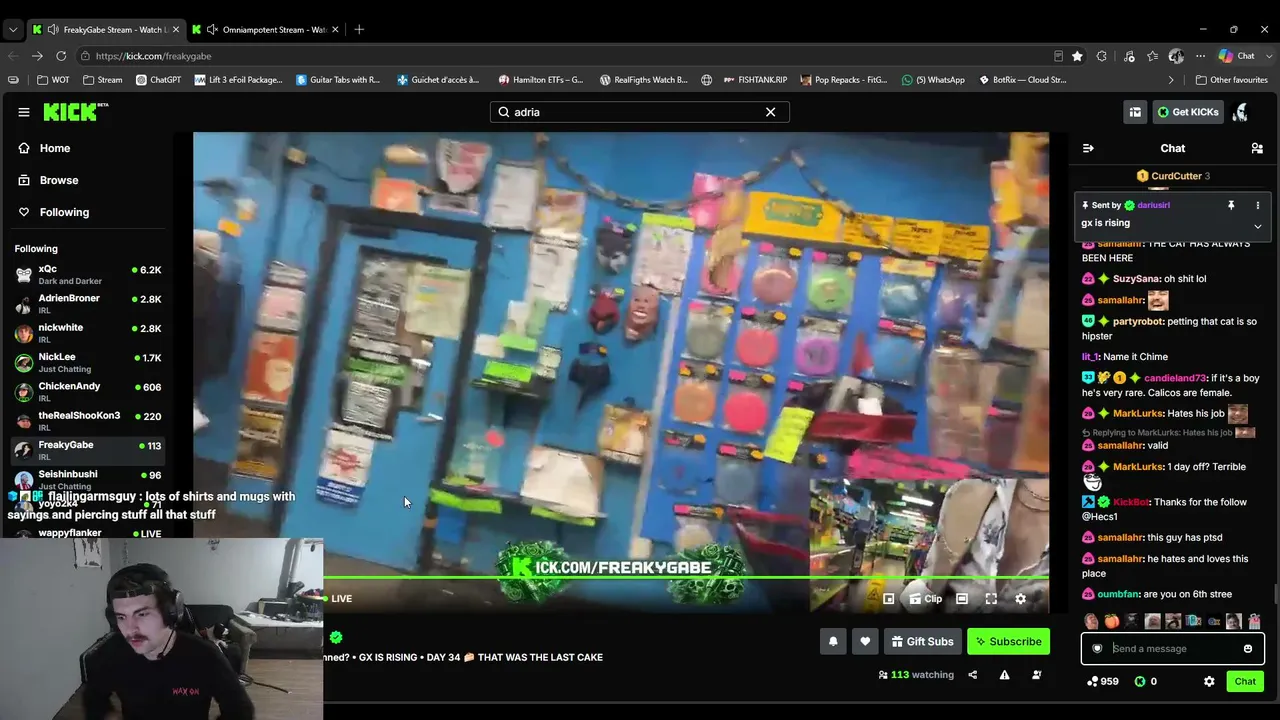Open chat settings gear
Screen dimensions: 1280x720
tap(1209, 682)
